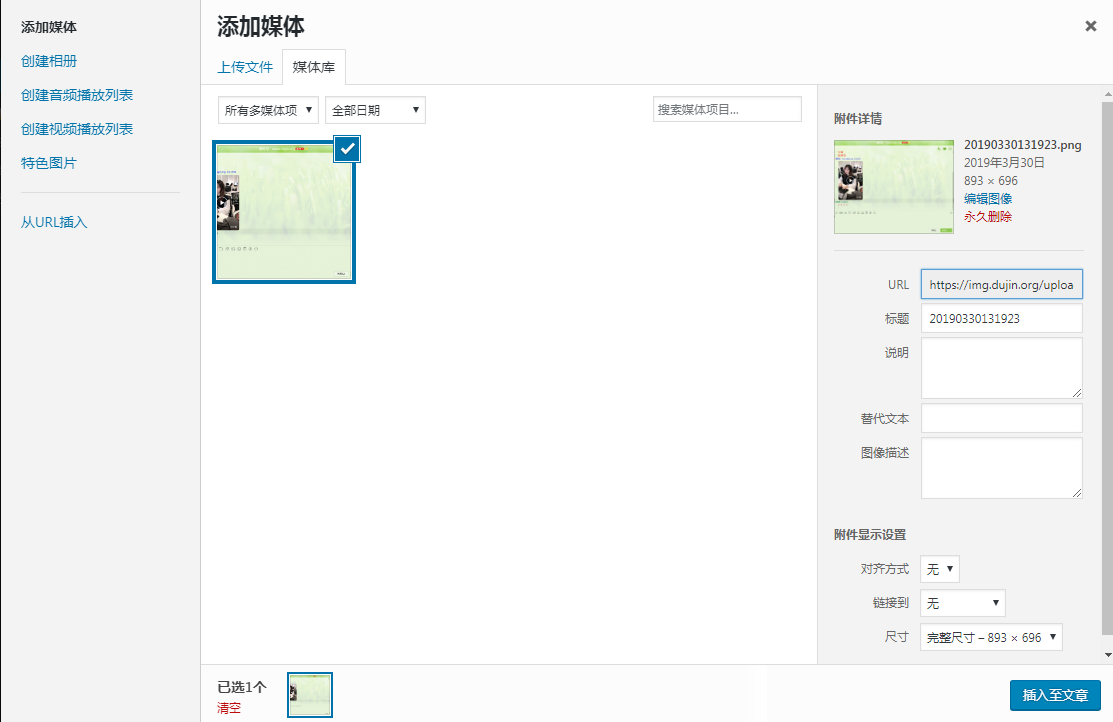Click the dimensions text 893 × 696 under the date

click(x=991, y=181)
